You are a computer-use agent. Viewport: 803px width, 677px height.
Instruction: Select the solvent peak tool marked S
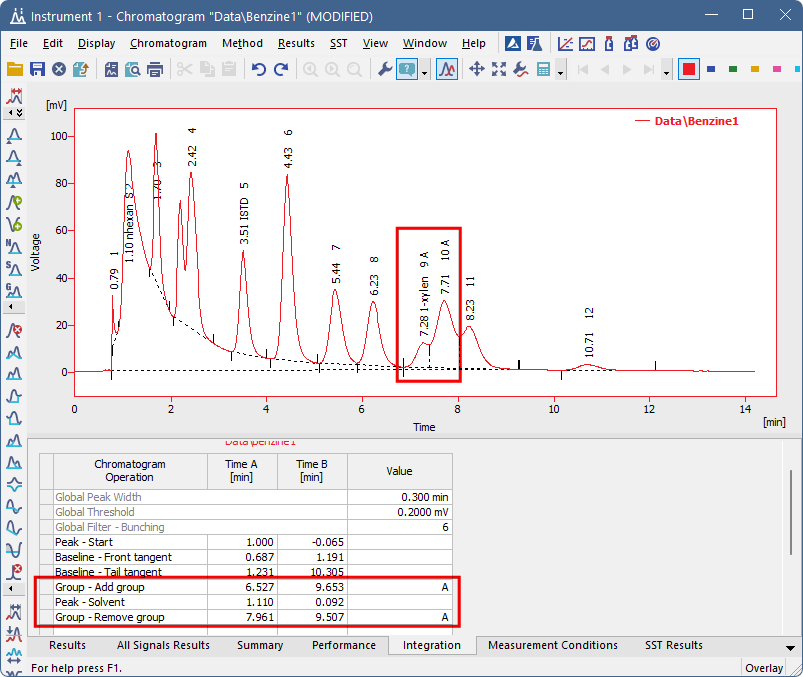[x=14, y=269]
